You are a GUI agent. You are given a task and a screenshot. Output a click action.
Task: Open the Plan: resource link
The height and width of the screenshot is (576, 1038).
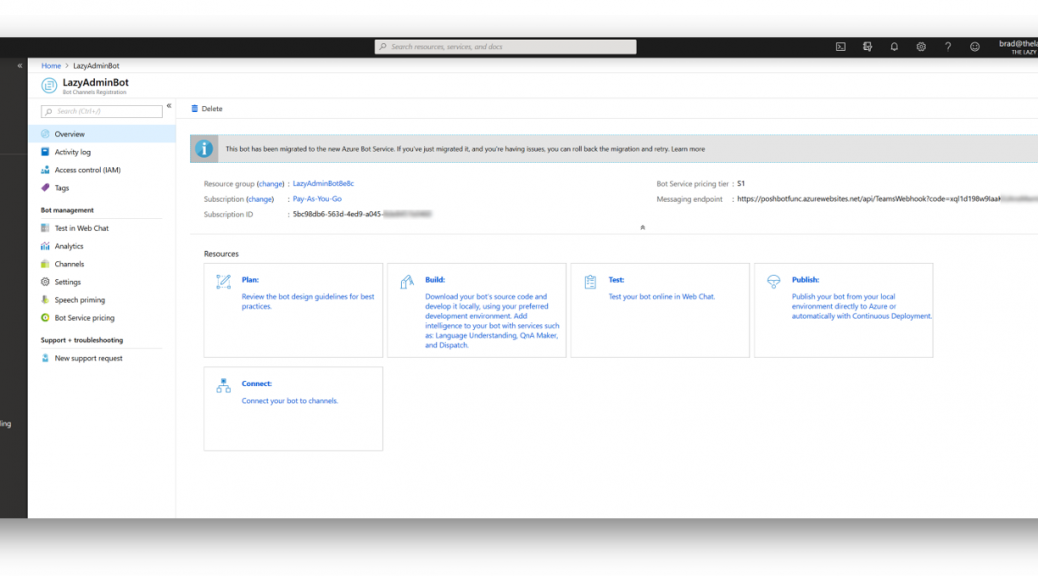[250, 279]
